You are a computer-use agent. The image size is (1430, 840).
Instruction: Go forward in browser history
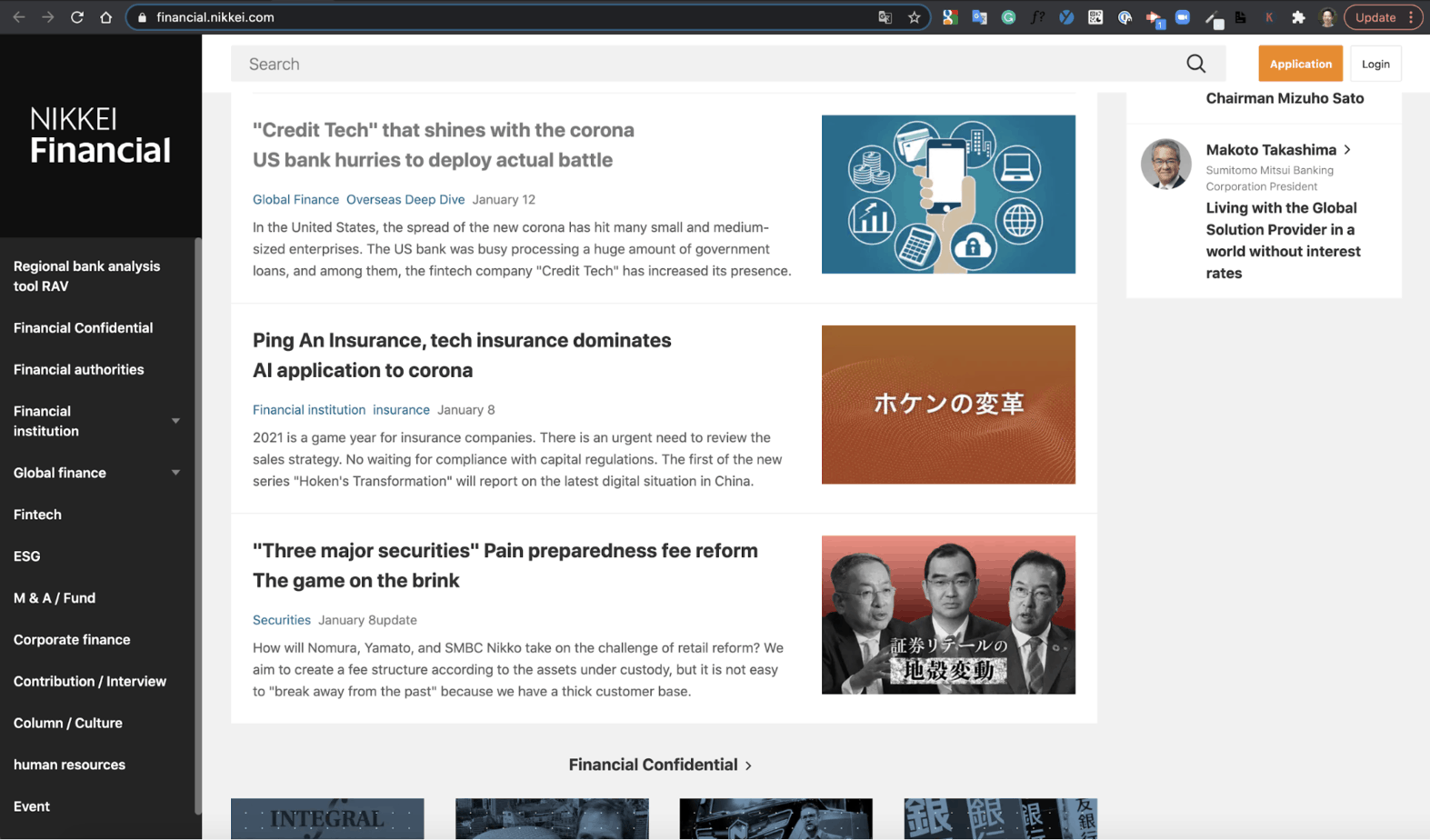pyautogui.click(x=48, y=17)
